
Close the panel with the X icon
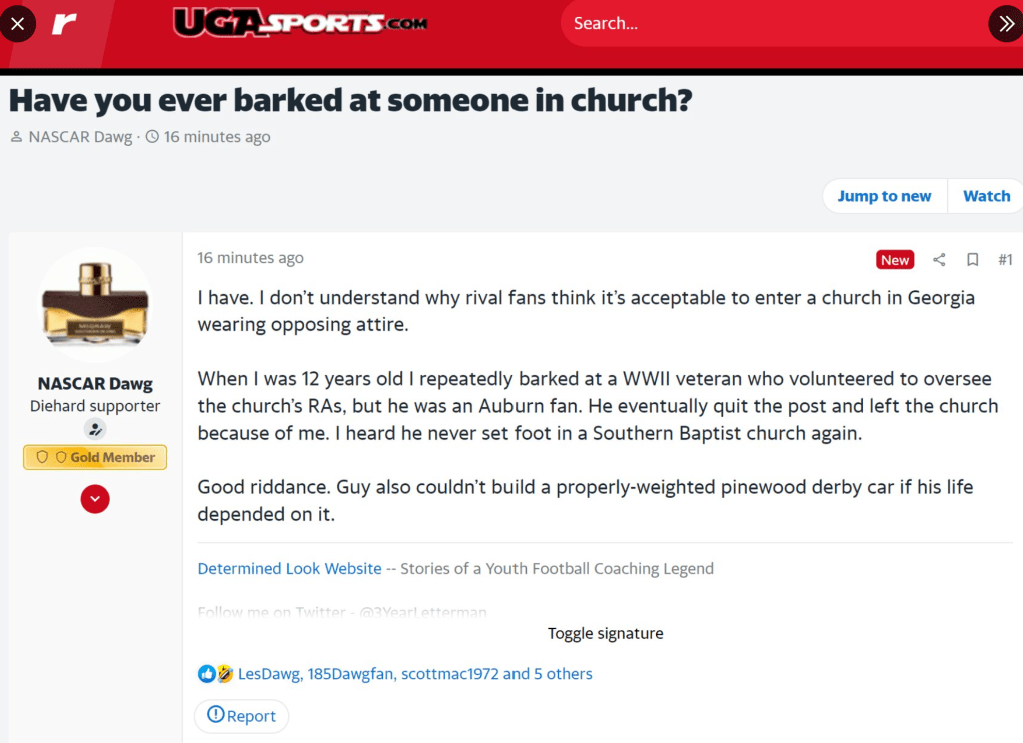coord(17,23)
